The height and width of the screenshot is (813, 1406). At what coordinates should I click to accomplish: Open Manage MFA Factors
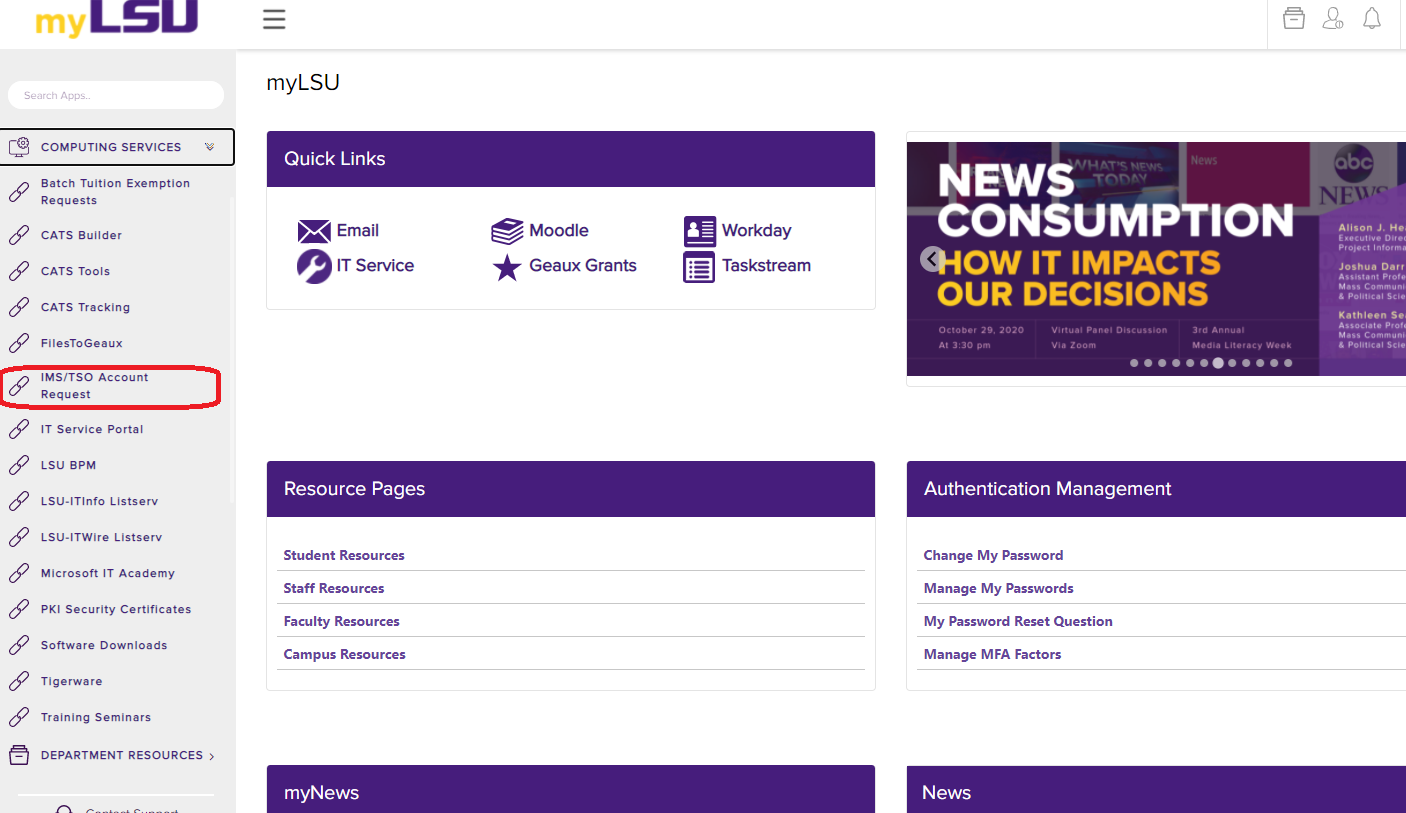pyautogui.click(x=992, y=654)
